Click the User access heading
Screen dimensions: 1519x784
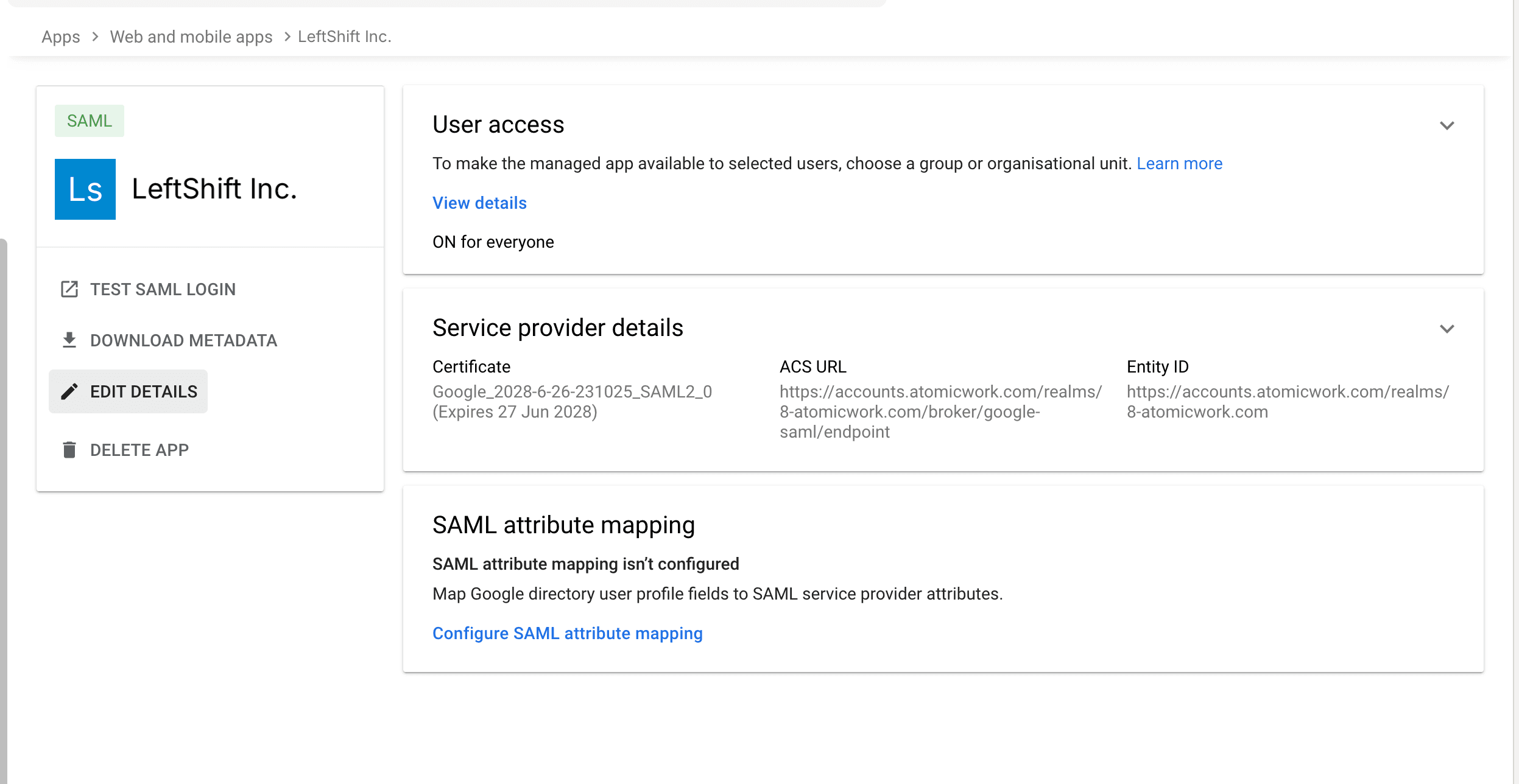[499, 125]
